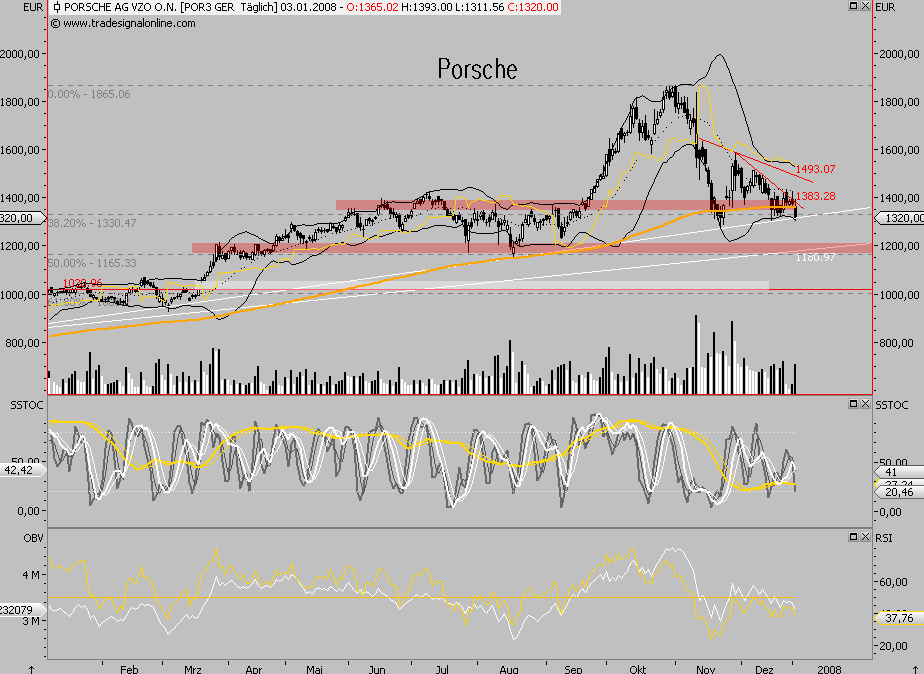
Task: Click the 1180.97 trendline value label
Action: pyautogui.click(x=815, y=257)
